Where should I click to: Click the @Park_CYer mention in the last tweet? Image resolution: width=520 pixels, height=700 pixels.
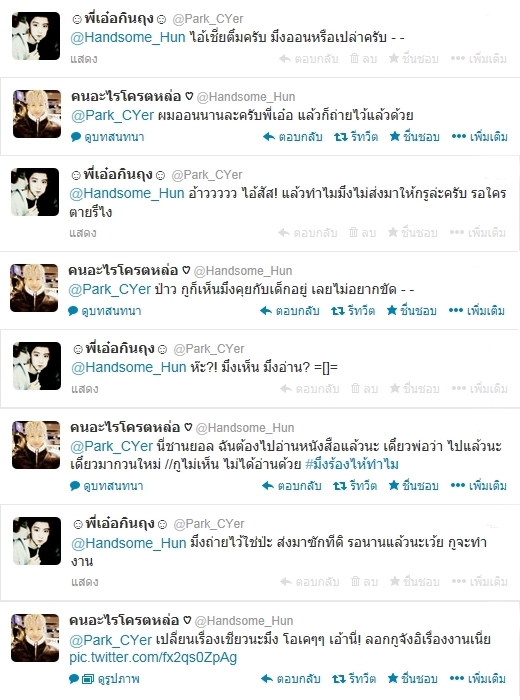[x=111, y=640]
